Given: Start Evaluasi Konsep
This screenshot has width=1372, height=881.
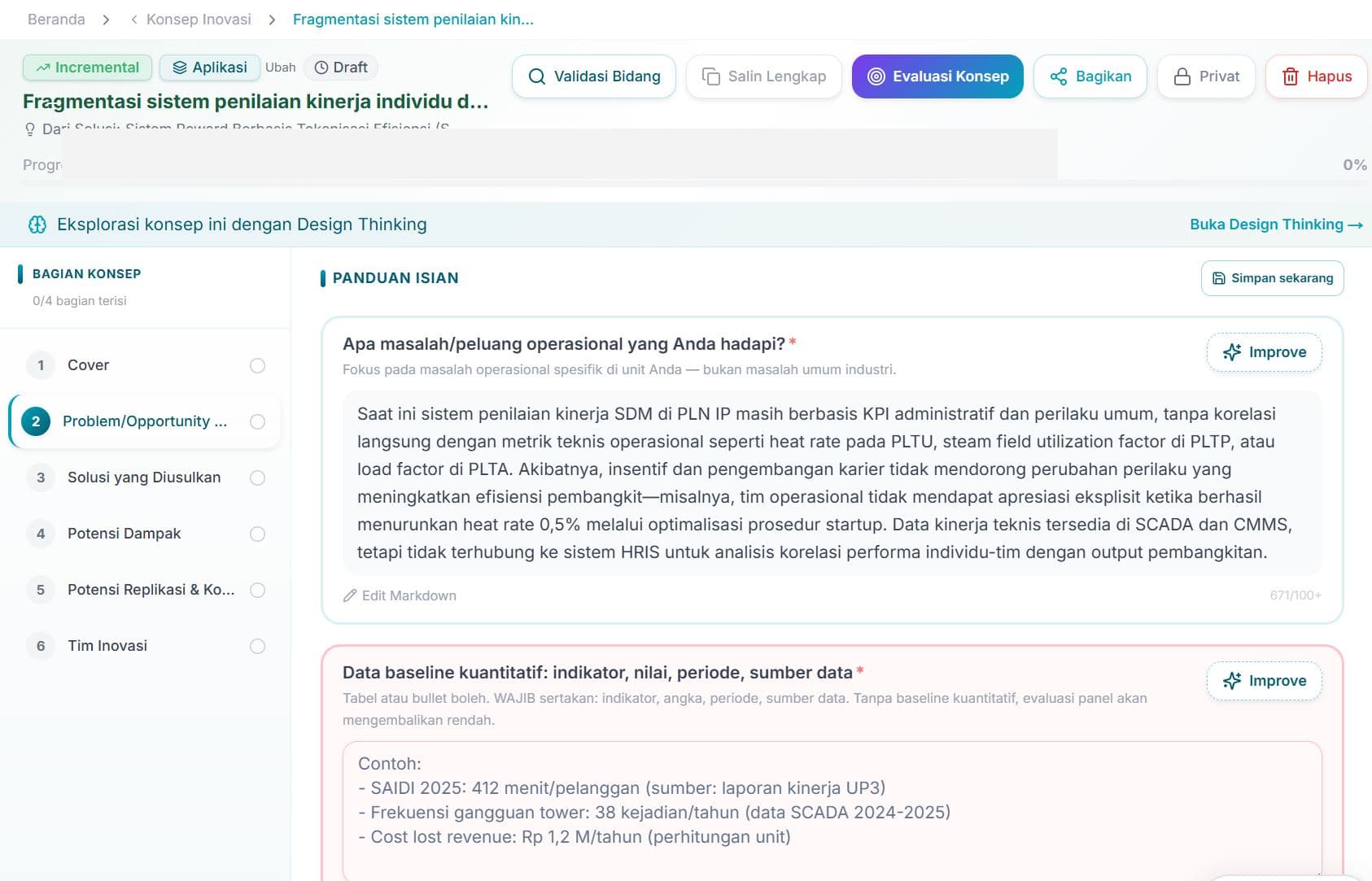Looking at the screenshot, I should [x=937, y=76].
